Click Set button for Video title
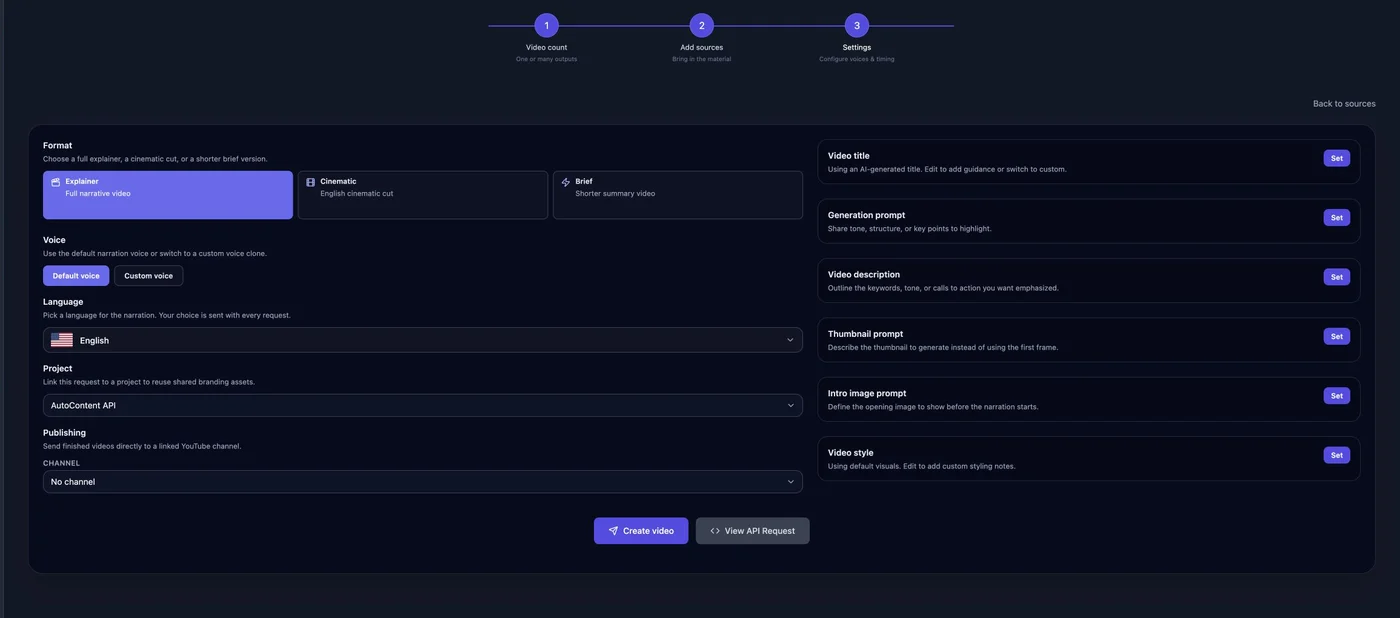Image resolution: width=1400 pixels, height=618 pixels. (x=1336, y=158)
